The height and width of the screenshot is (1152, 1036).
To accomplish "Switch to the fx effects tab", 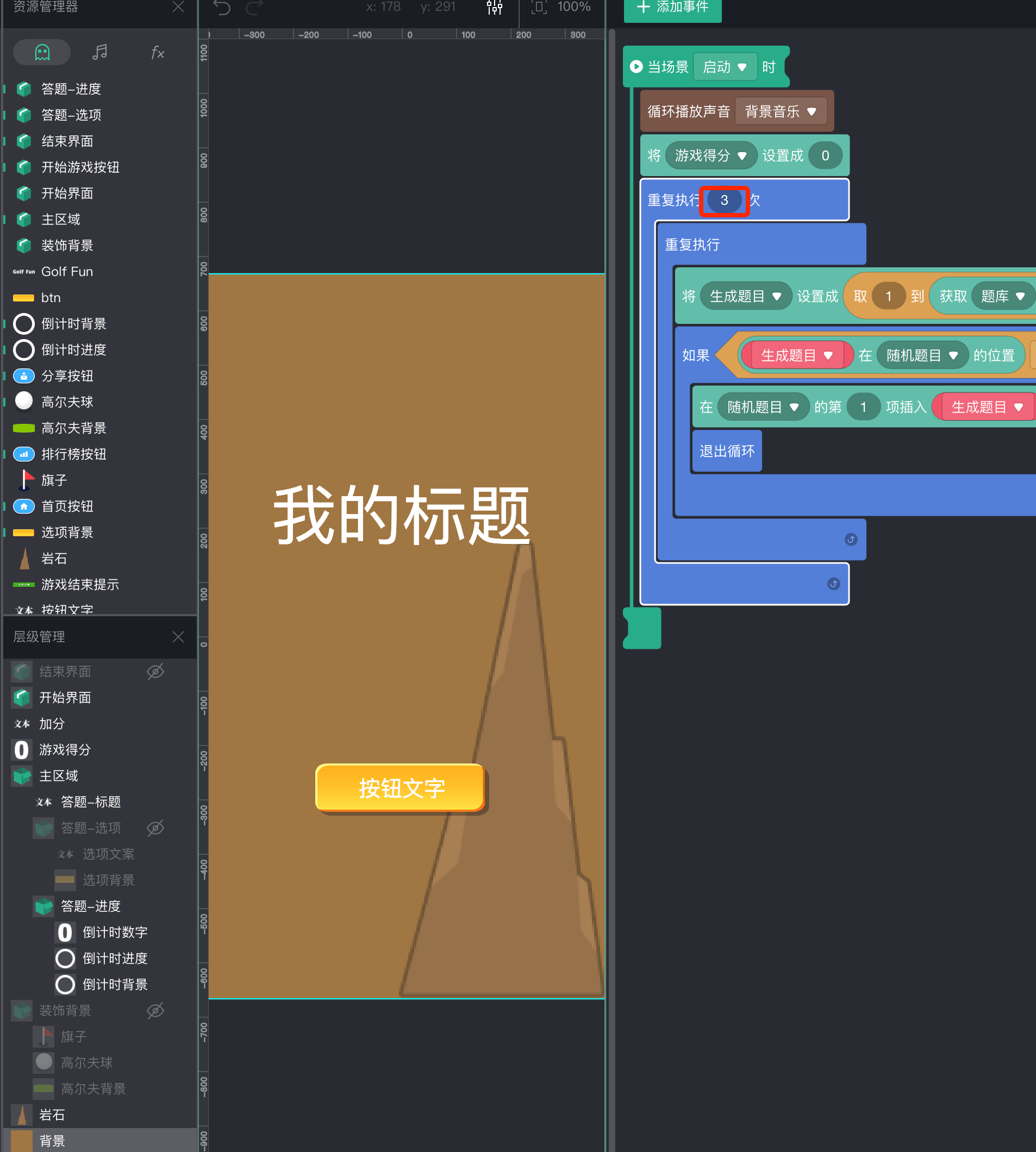I will click(x=157, y=52).
